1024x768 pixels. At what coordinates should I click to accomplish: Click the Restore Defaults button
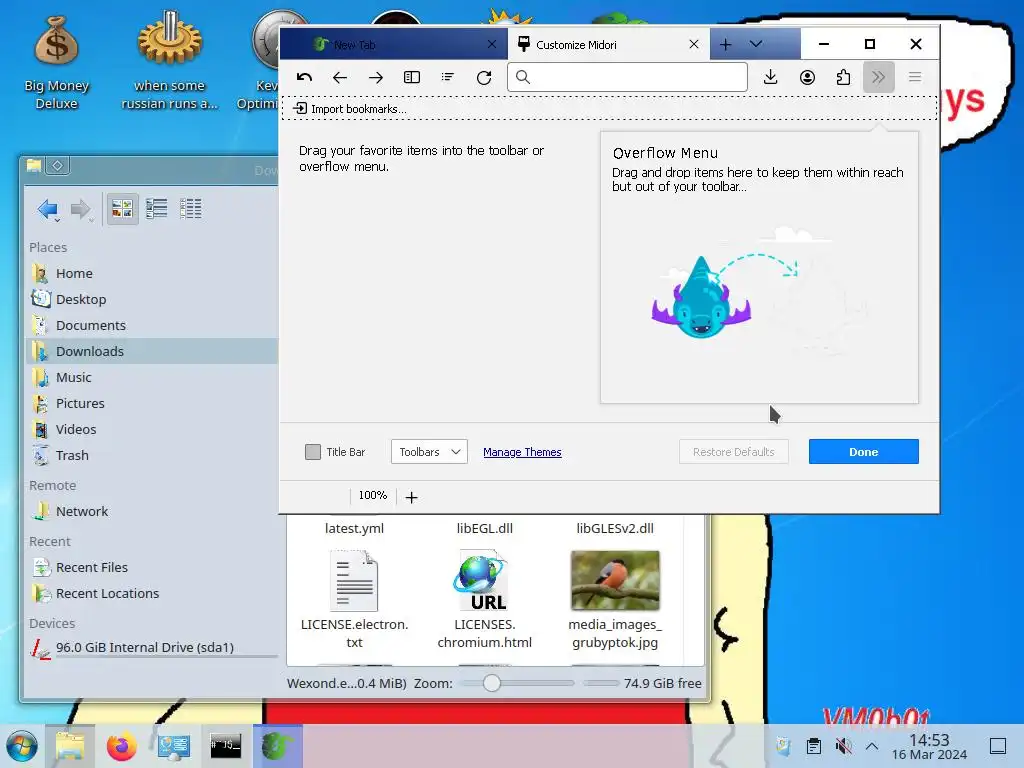(x=733, y=452)
